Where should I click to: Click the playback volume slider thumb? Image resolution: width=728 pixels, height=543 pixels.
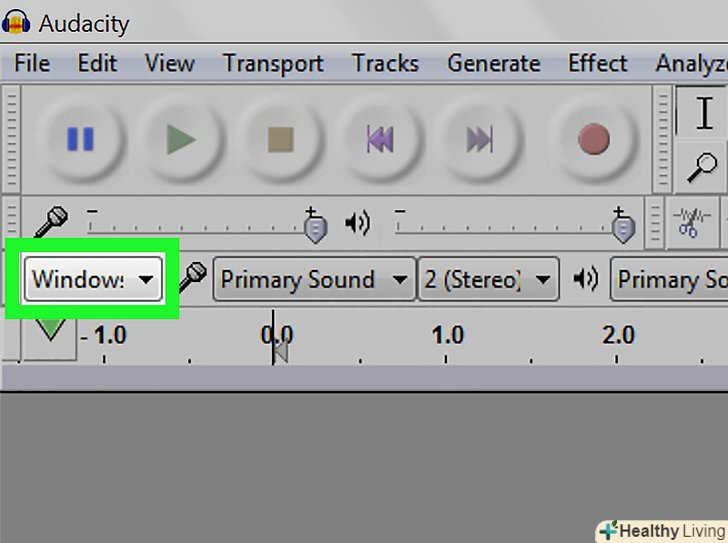(x=623, y=226)
